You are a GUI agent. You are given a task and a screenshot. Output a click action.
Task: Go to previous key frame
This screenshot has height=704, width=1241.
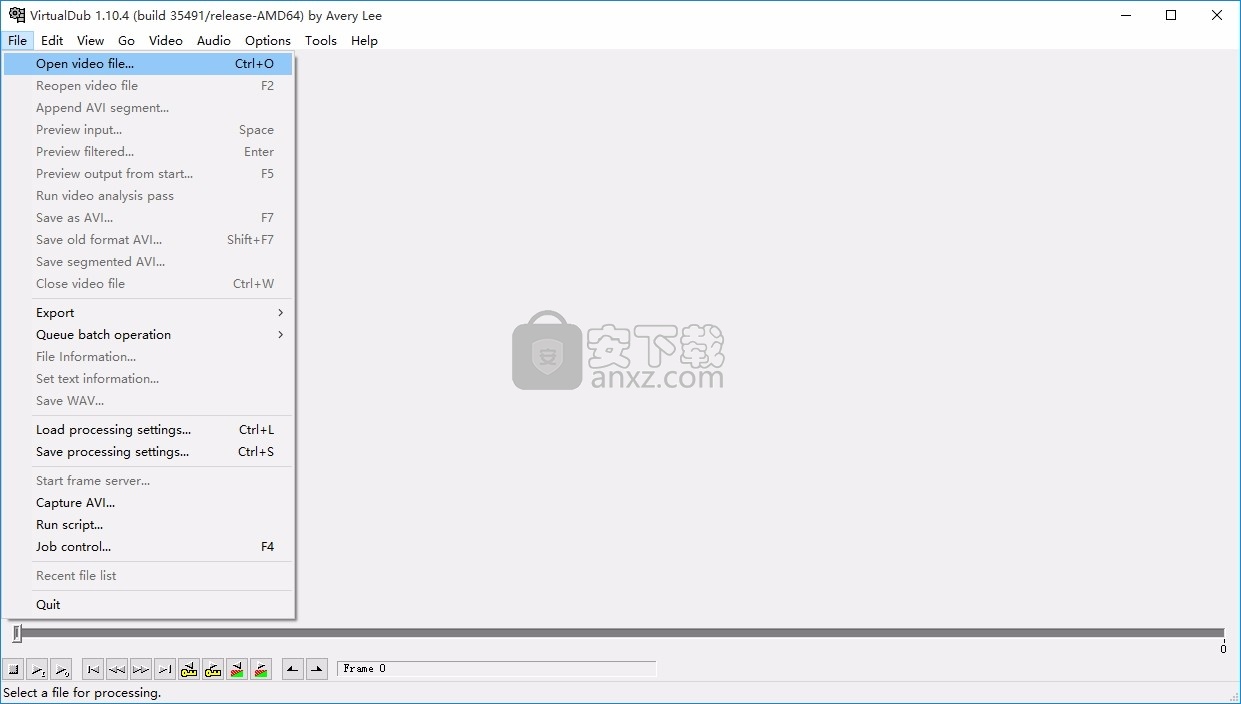[x=189, y=669]
